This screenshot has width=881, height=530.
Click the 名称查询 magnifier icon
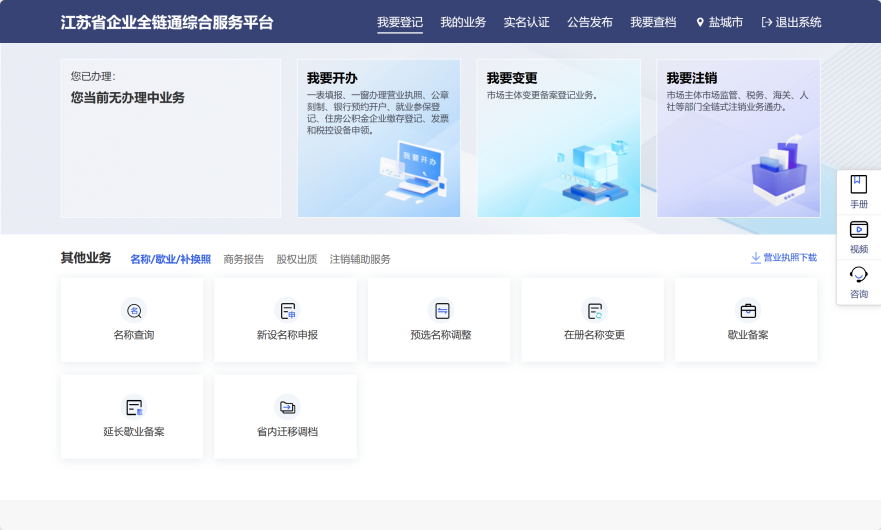click(x=133, y=310)
